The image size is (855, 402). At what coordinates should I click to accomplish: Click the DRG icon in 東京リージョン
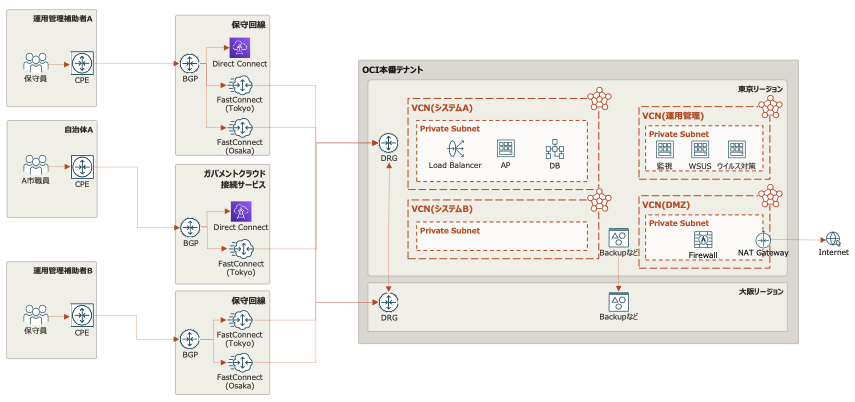388,143
